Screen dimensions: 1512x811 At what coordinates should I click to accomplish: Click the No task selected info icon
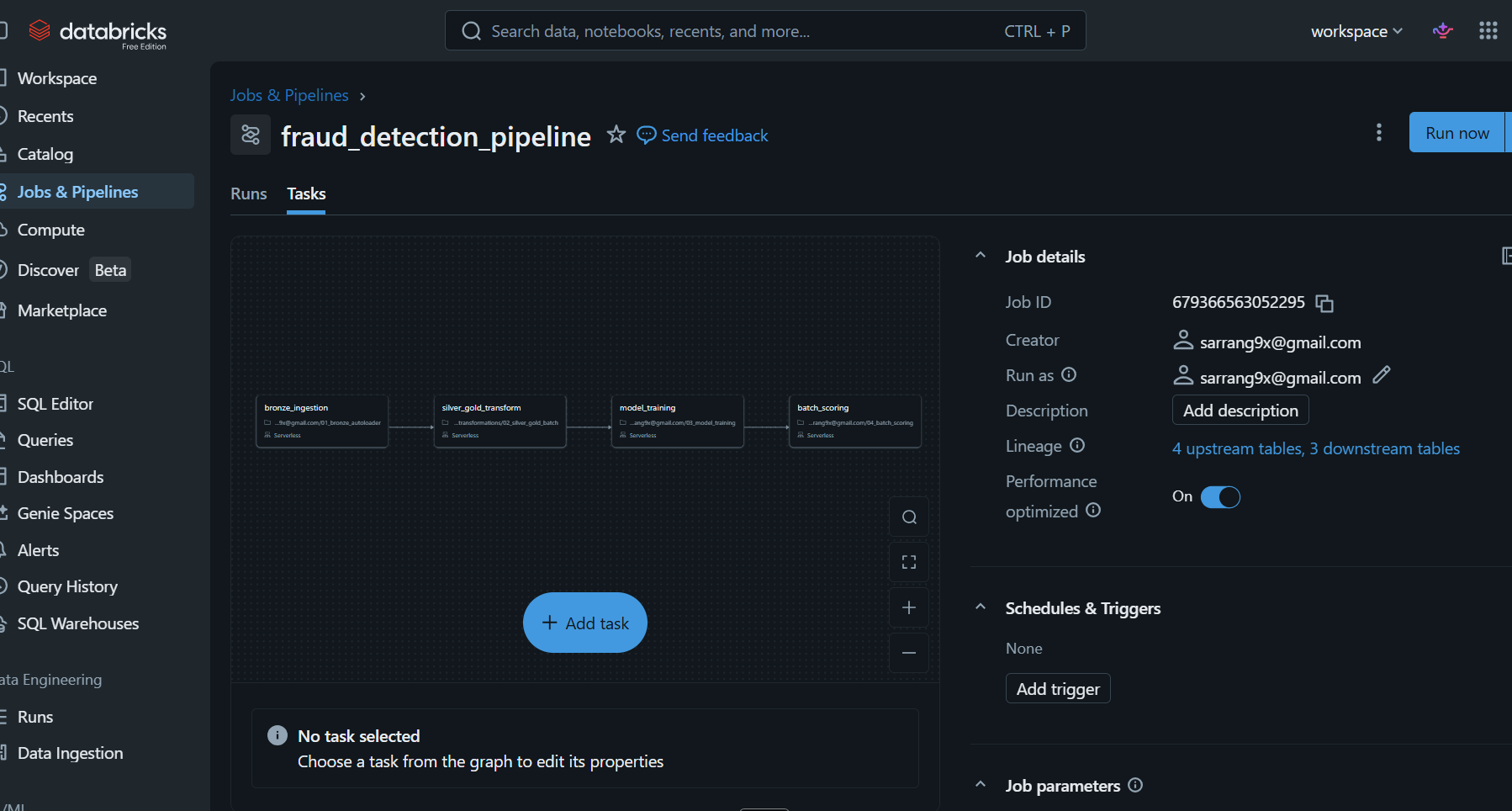(278, 735)
